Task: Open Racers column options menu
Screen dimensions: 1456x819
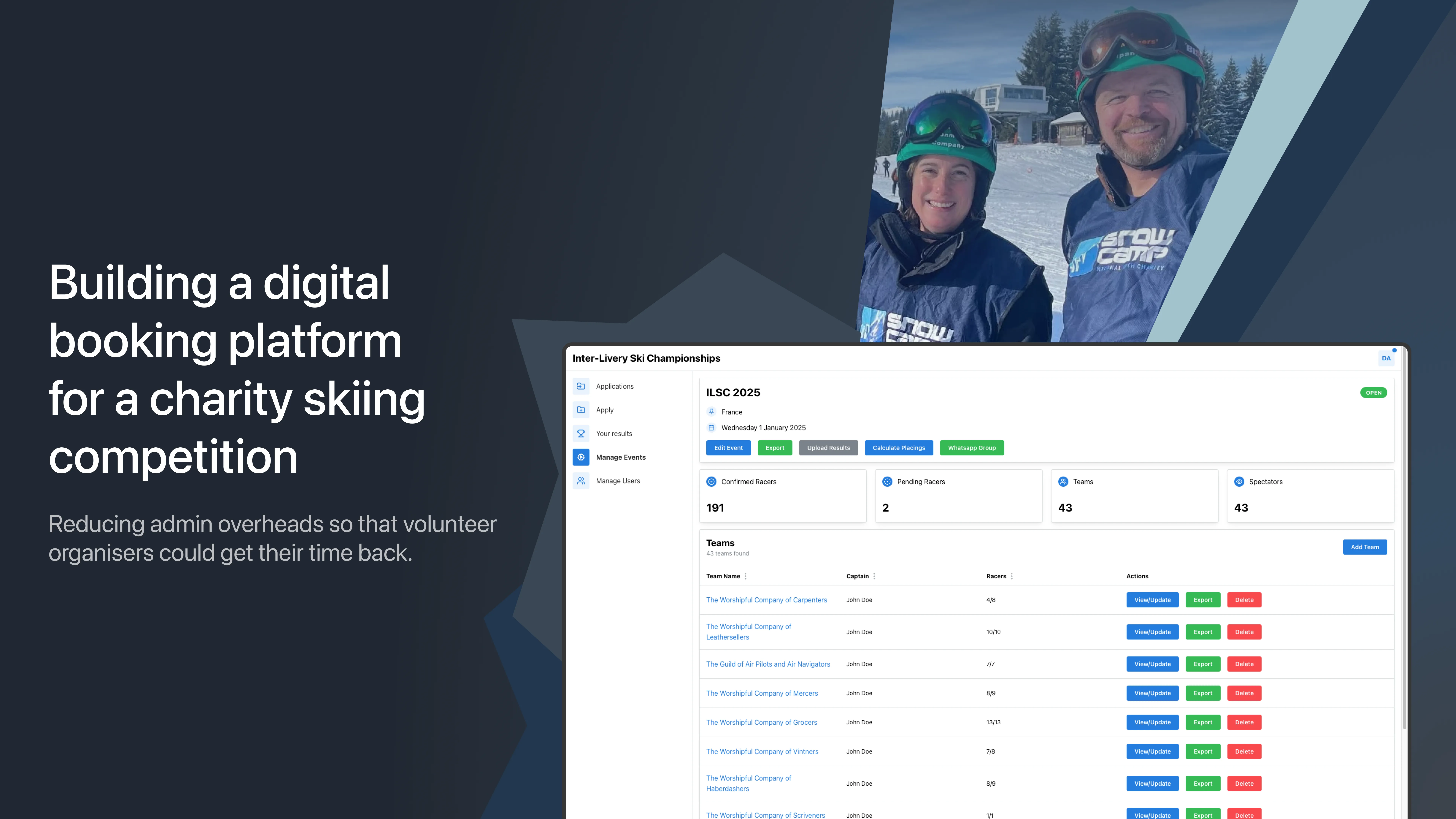Action: 1012,577
